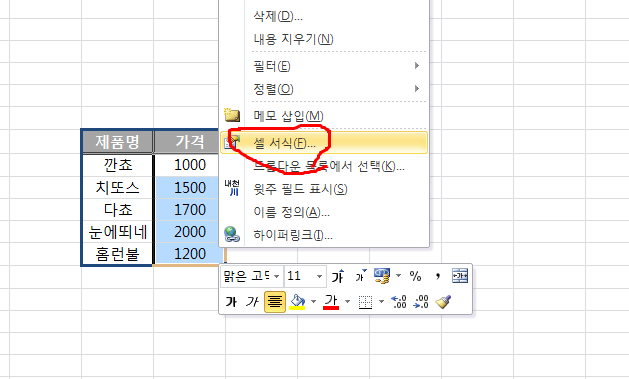The image size is (629, 379).
Task: Decrease font size in mini toolbar
Action: click(x=361, y=276)
